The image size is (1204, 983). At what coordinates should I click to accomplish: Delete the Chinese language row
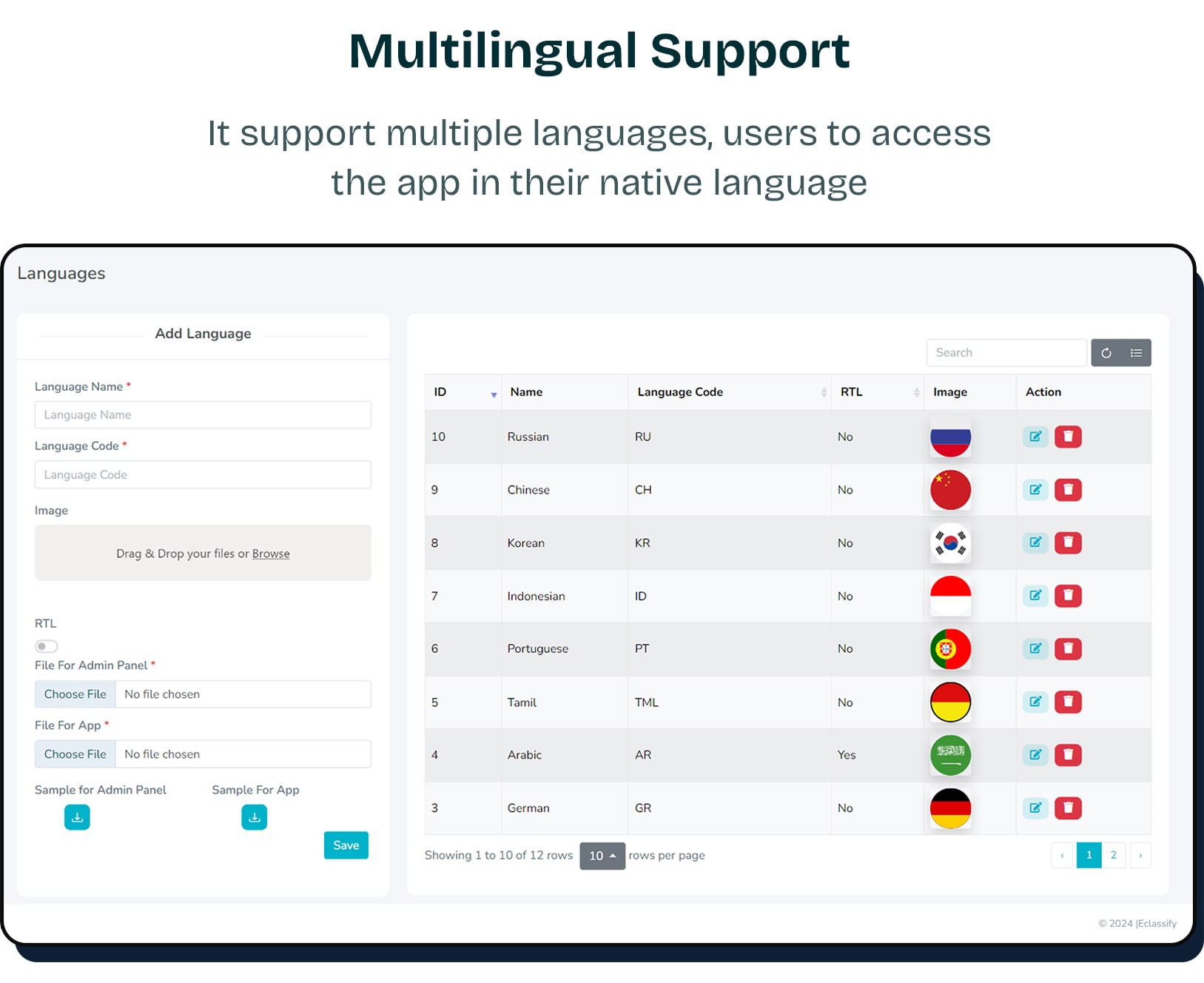tap(1067, 490)
